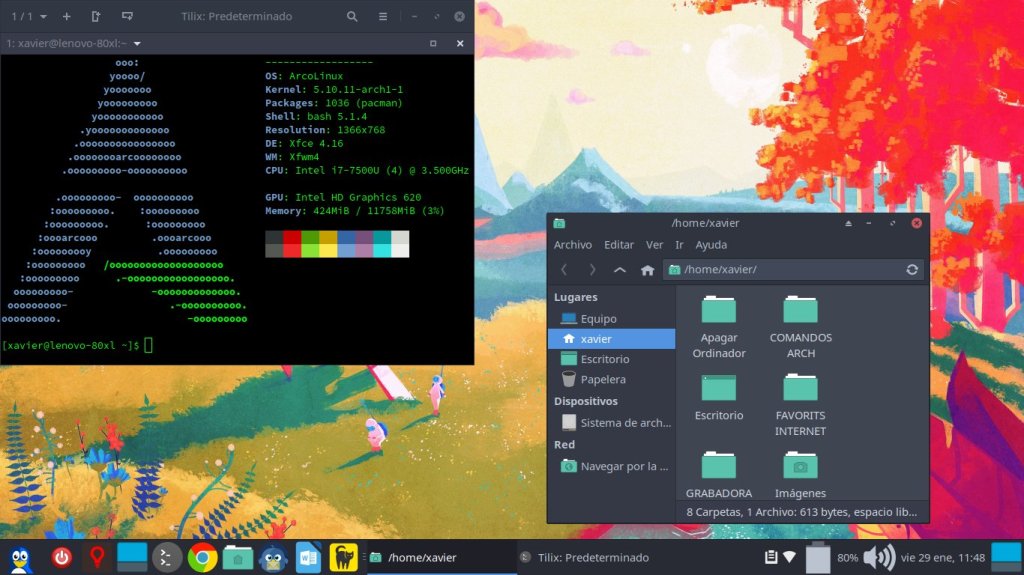Click the Tilix add terminal down icon
The height and width of the screenshot is (575, 1024).
point(127,17)
